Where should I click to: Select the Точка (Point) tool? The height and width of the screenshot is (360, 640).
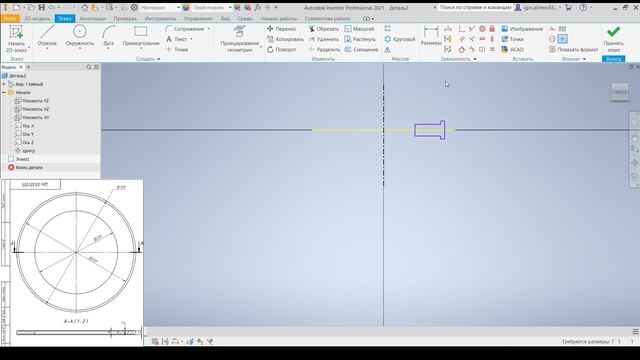(x=177, y=49)
